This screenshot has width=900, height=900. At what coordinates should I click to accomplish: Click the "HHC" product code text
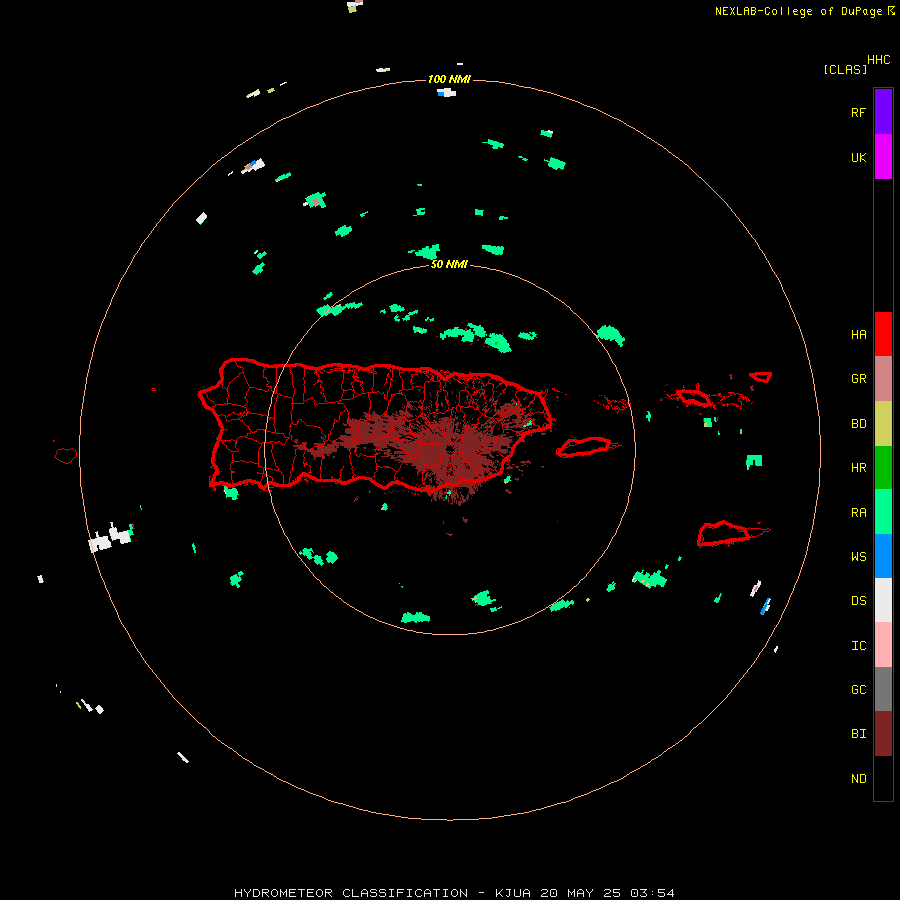(x=878, y=60)
